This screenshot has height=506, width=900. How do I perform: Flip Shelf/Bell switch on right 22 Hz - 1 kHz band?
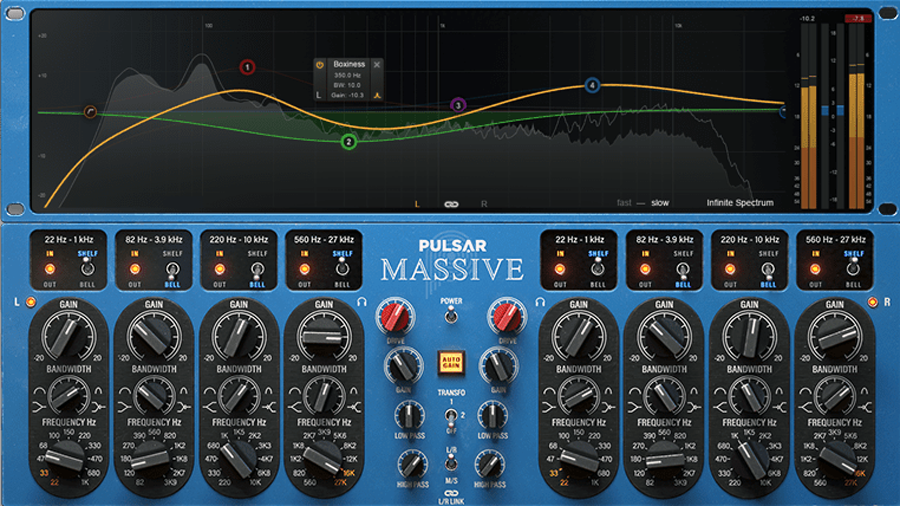pyautogui.click(x=598, y=267)
